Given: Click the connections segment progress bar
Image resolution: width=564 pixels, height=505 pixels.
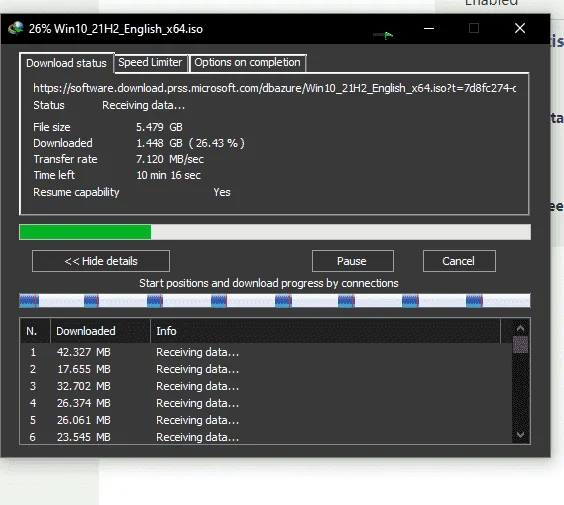Looking at the screenshot, I should (275, 301).
